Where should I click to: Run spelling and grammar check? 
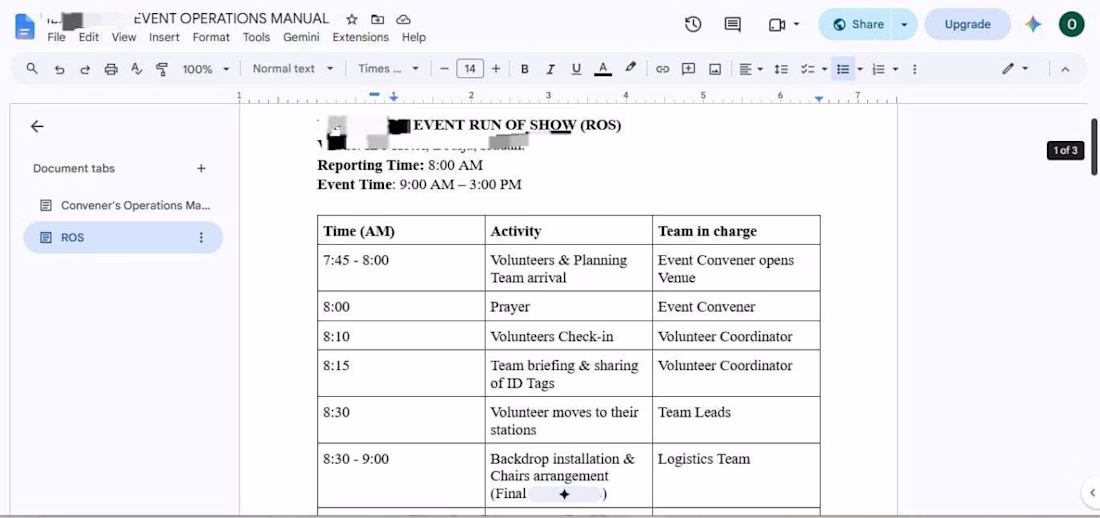pyautogui.click(x=137, y=69)
